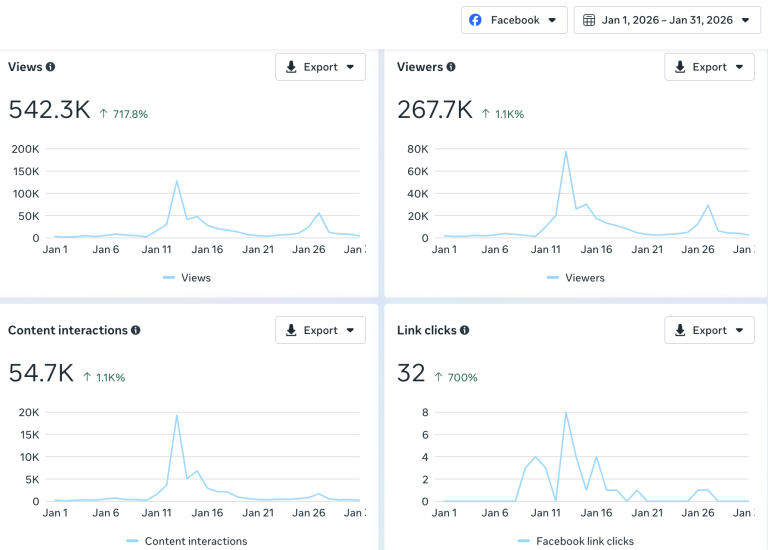Click the Jan 16 label on Views chart
Screen dimensions: 768x550
207,249
